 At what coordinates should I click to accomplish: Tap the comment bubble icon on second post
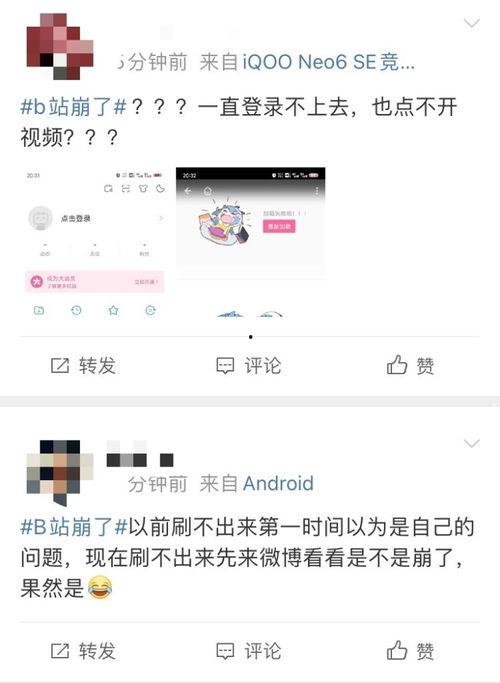click(x=225, y=652)
